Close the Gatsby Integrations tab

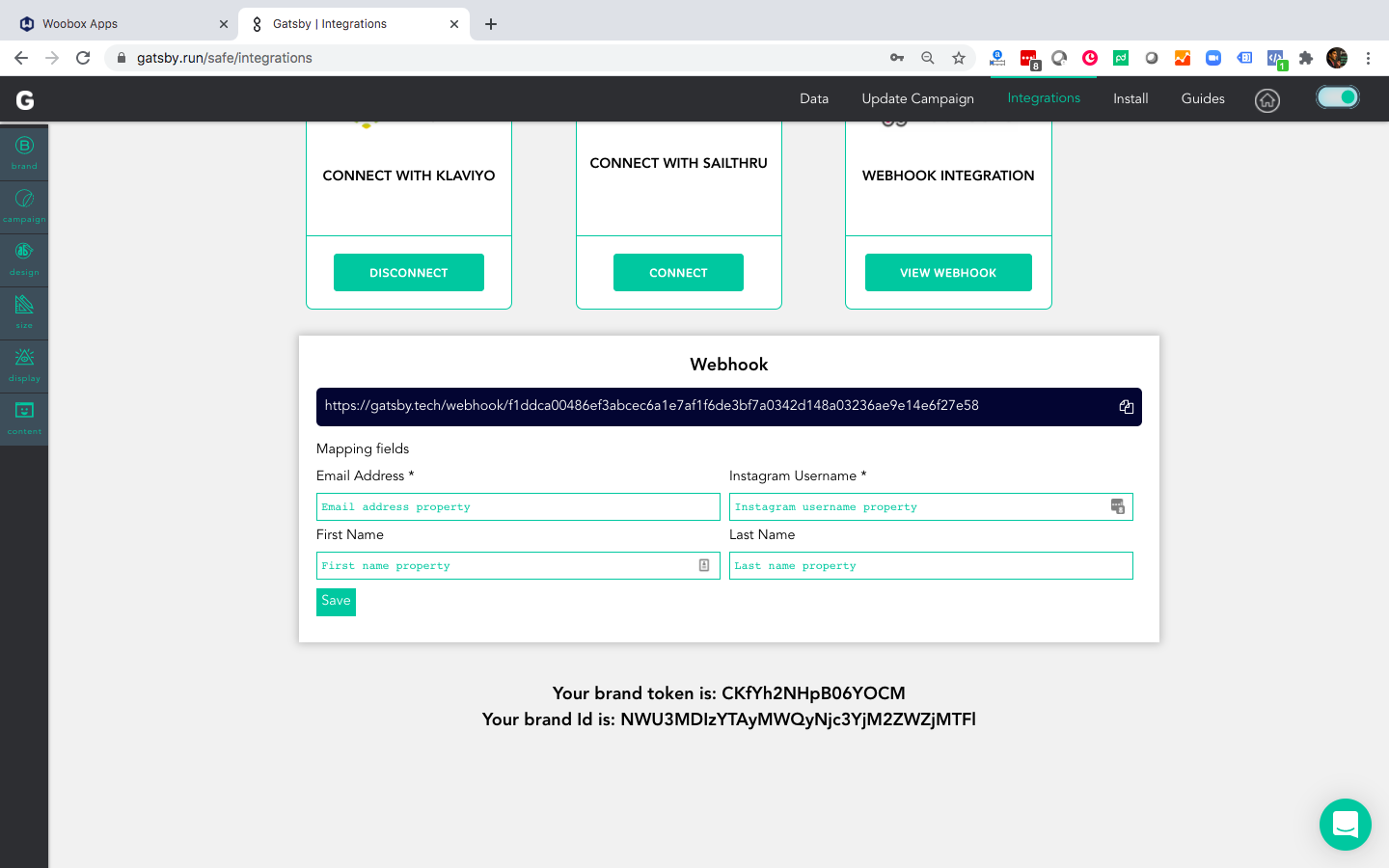coord(454,24)
